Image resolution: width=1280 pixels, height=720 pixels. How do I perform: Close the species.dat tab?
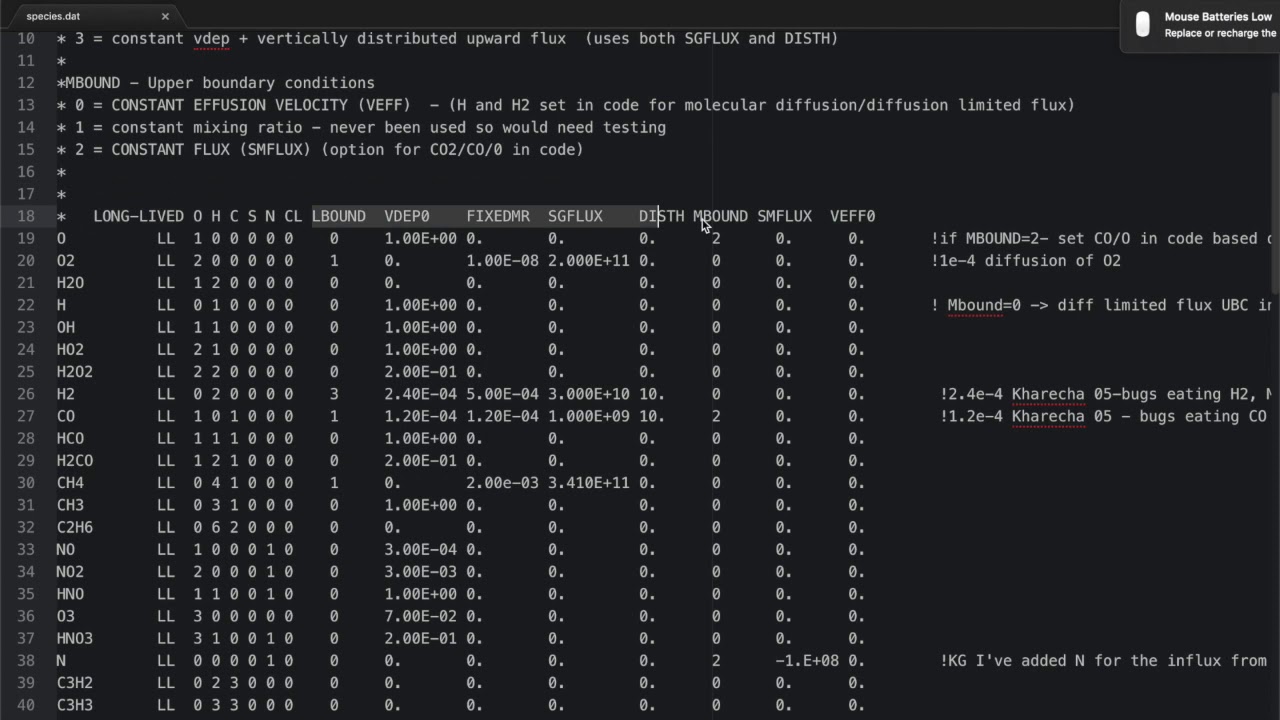tap(165, 16)
